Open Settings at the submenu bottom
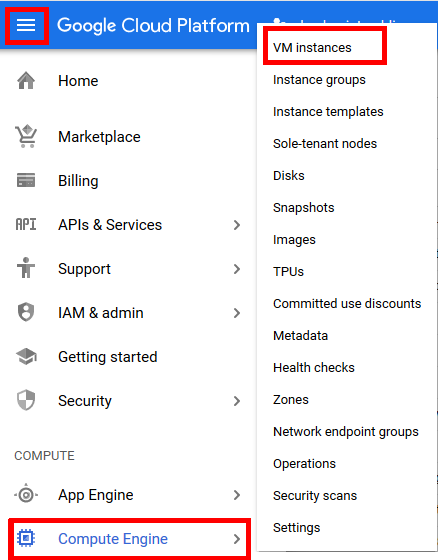The height and width of the screenshot is (560, 438). coord(297,528)
